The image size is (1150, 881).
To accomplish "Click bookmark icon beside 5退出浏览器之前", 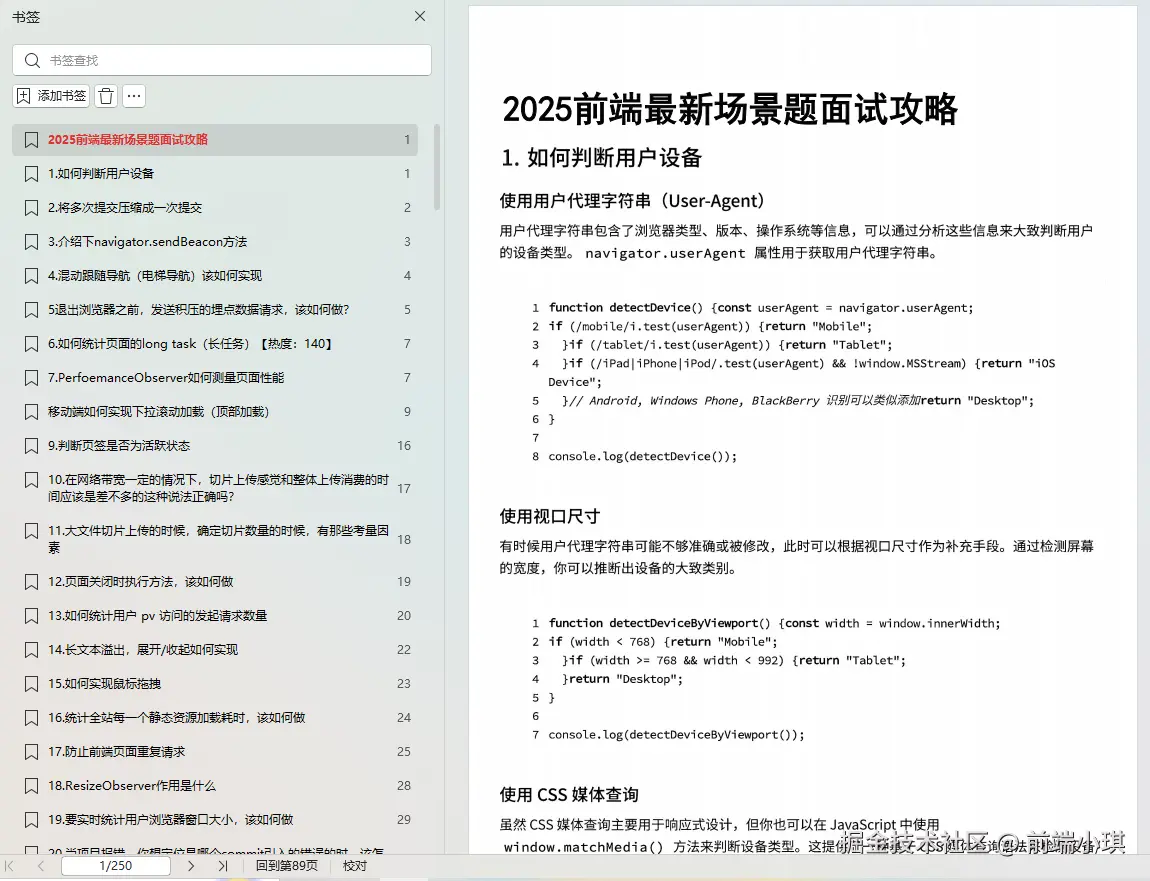I will pyautogui.click(x=31, y=310).
